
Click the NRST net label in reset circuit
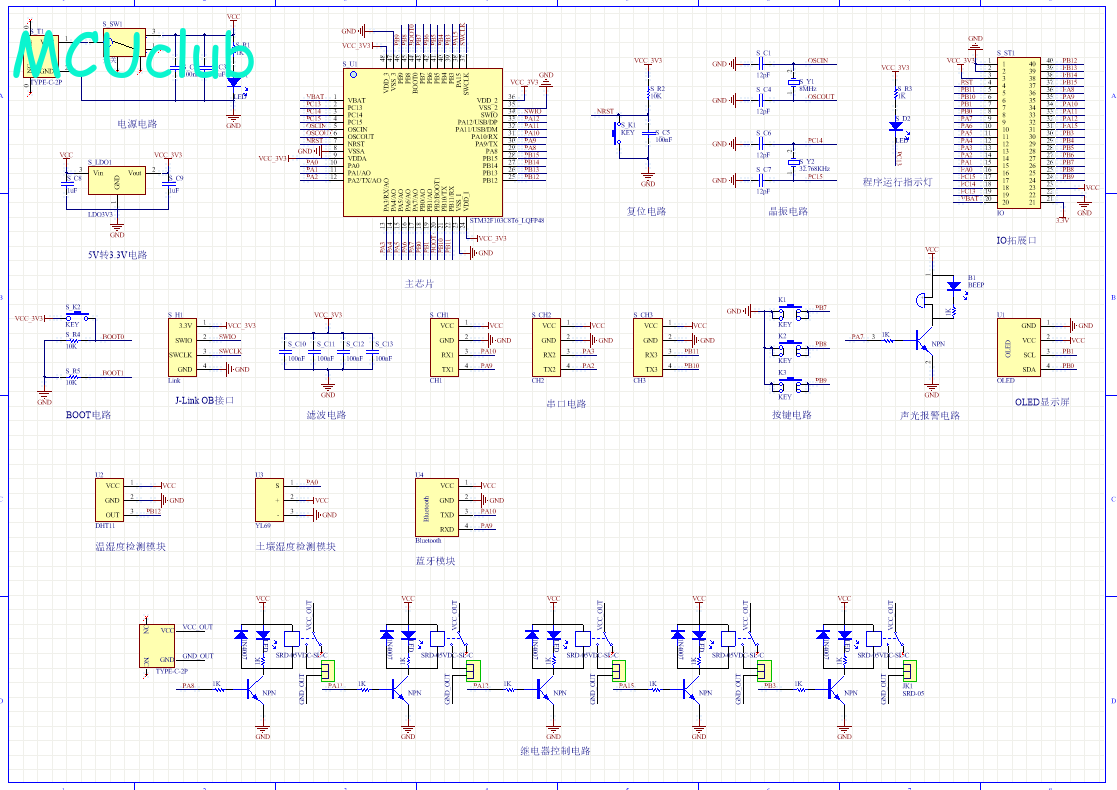pos(605,111)
